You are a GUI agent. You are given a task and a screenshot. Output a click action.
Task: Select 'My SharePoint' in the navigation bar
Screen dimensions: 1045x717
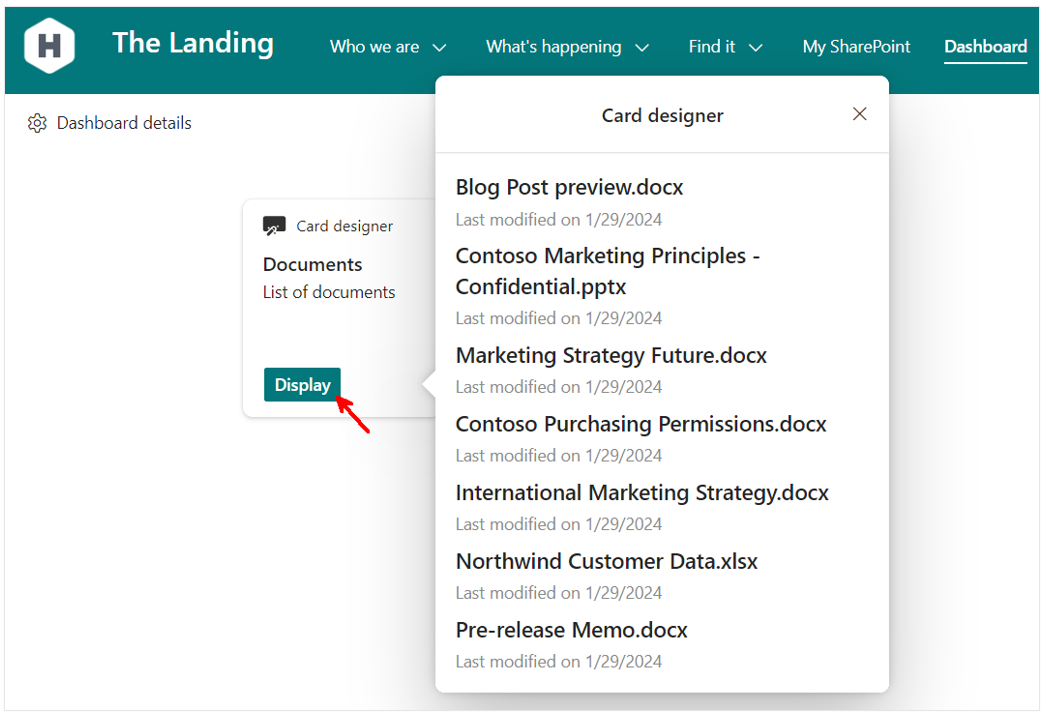[x=856, y=46]
